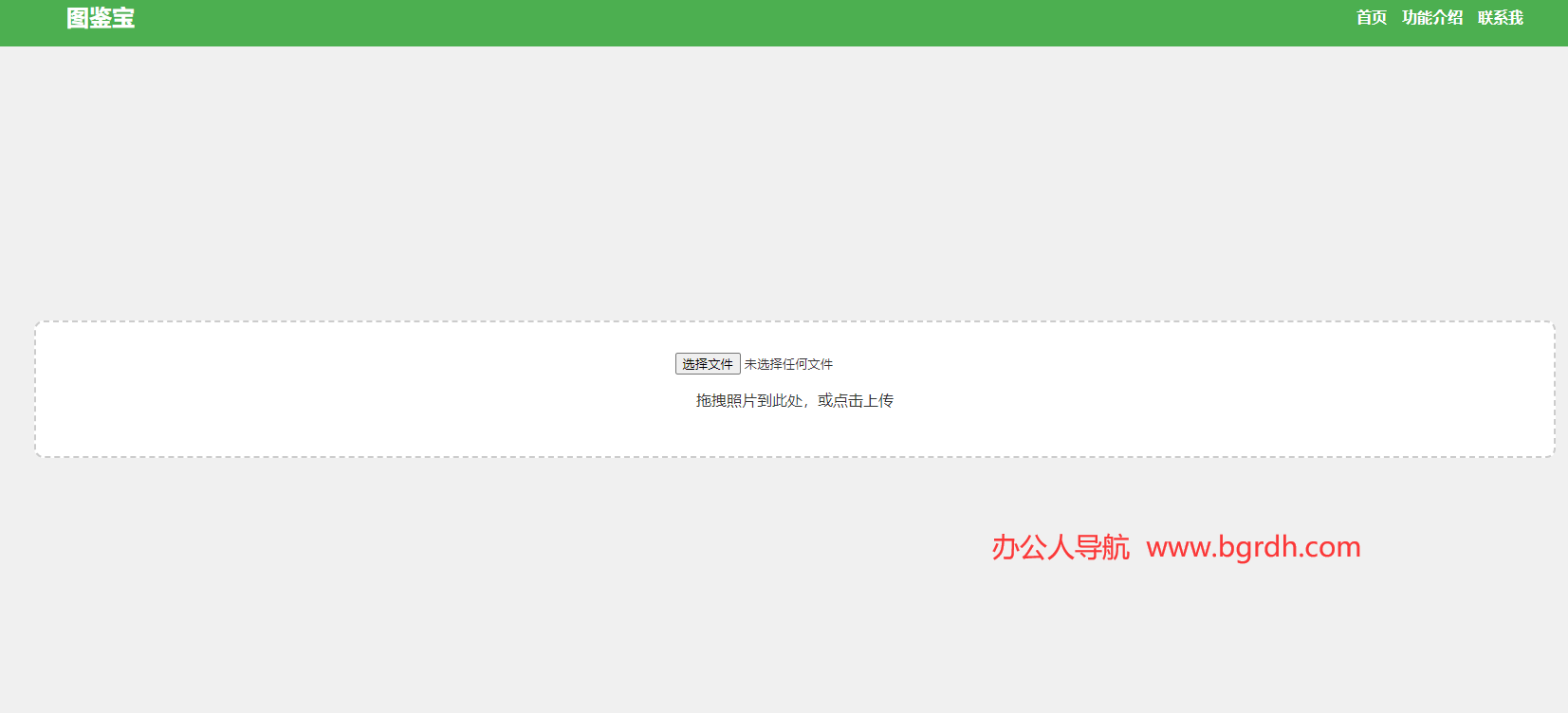Click the 拖拽照片到此处，或点击上传 hint text
This screenshot has height=713, width=1568.
point(794,401)
